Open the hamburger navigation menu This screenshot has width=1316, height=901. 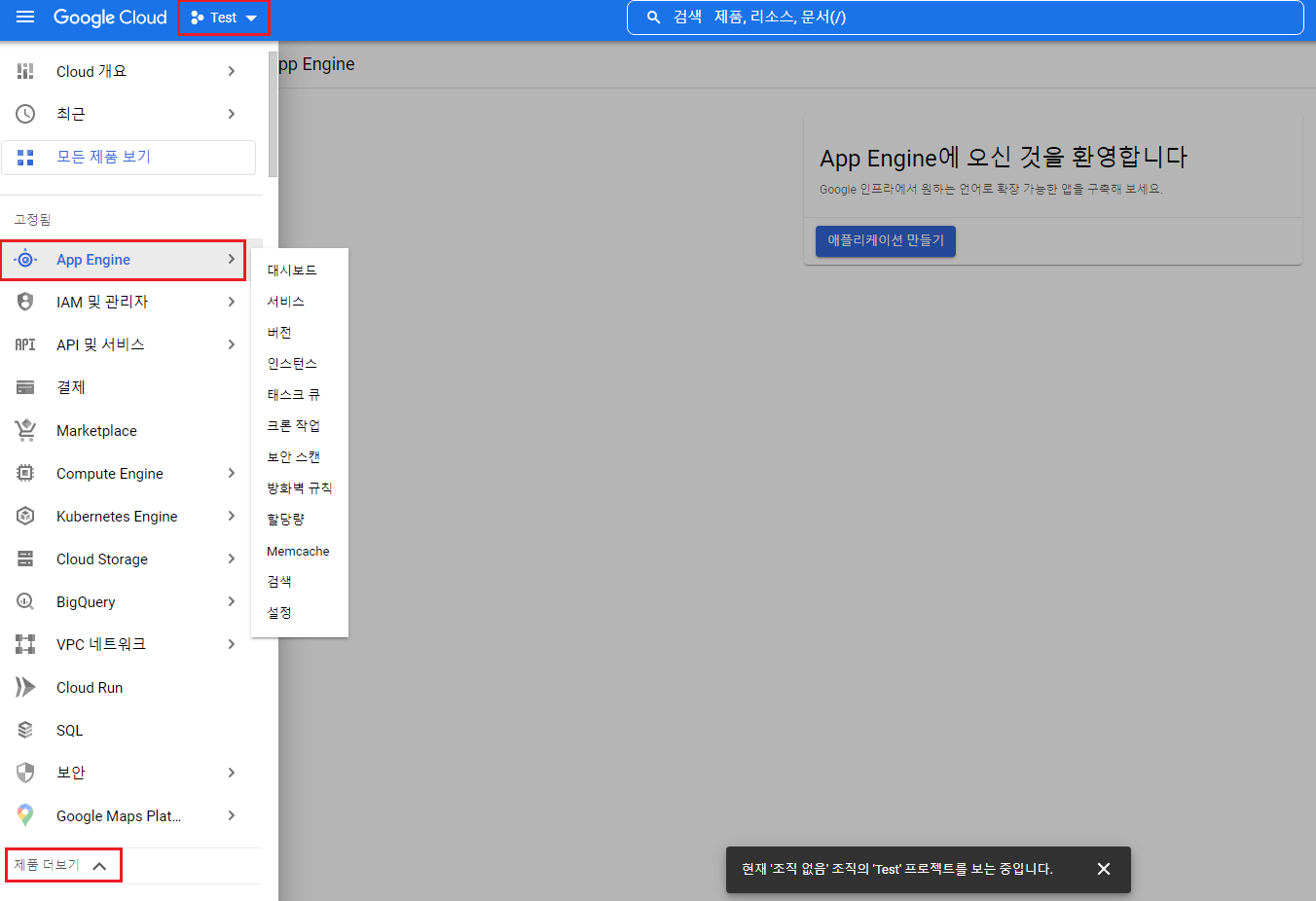tap(25, 18)
